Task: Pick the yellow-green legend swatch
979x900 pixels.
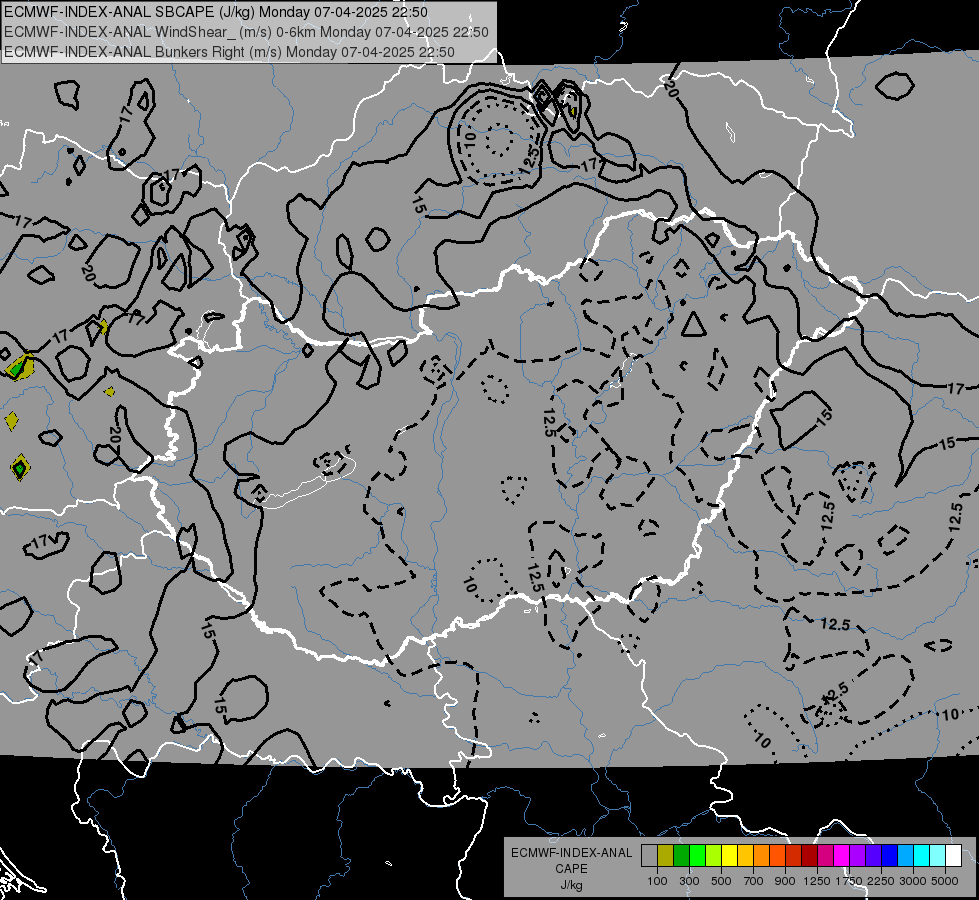Action: pyautogui.click(x=714, y=856)
